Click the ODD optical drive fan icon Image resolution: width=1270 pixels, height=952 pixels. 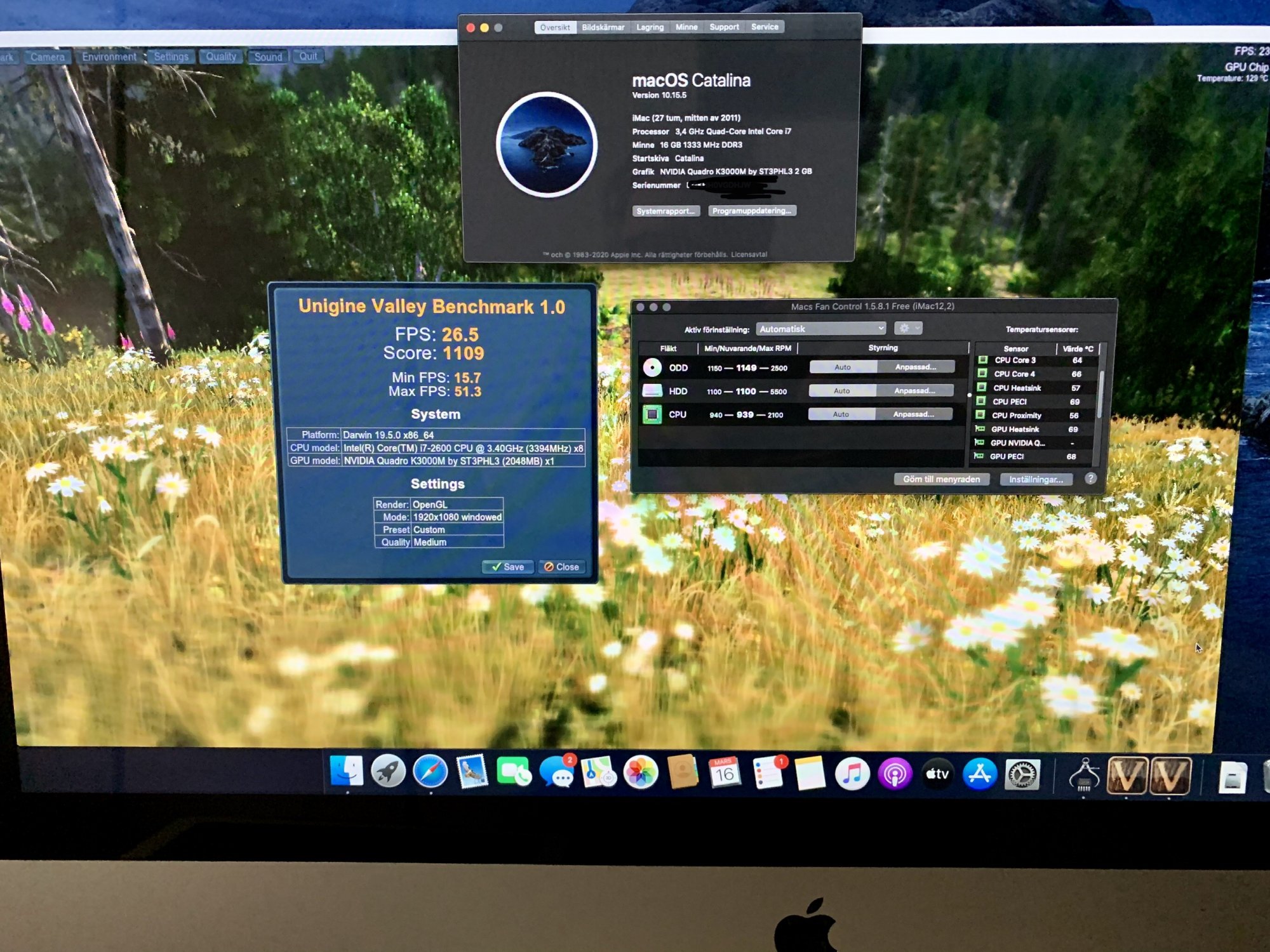[652, 367]
